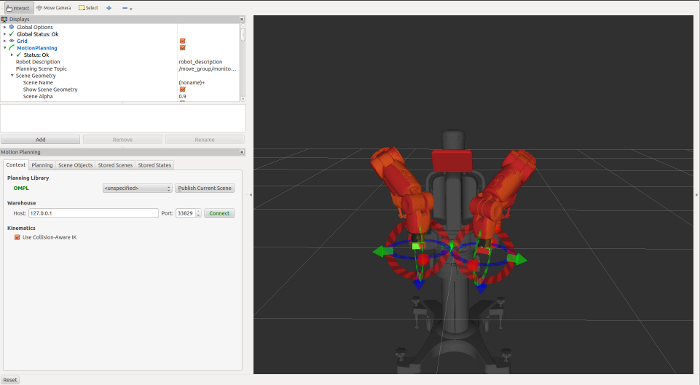Image resolution: width=700 pixels, height=385 pixels.
Task: Click the Warehouse Port number field
Action: pos(185,213)
